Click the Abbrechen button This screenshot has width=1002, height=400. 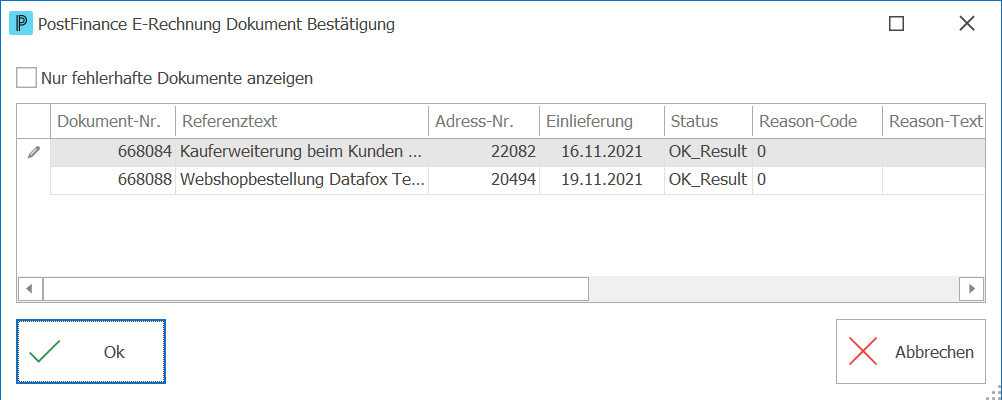pyautogui.click(x=911, y=351)
